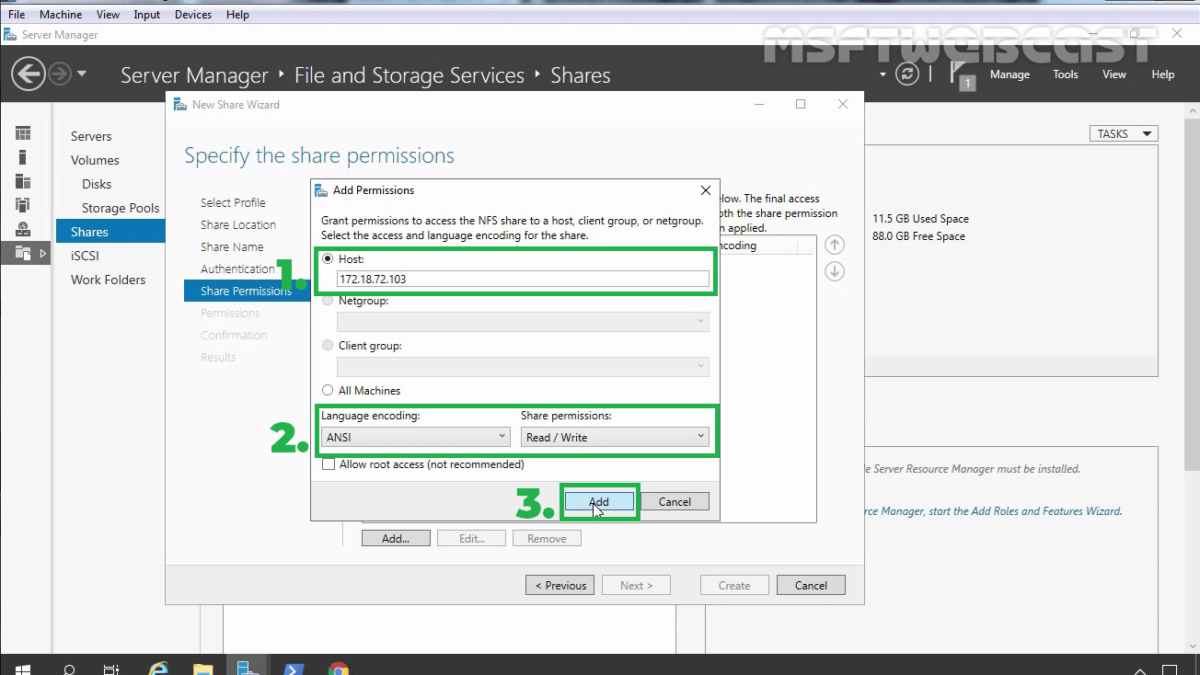
Task: Open Task View on the taskbar
Action: pyautogui.click(x=112, y=669)
